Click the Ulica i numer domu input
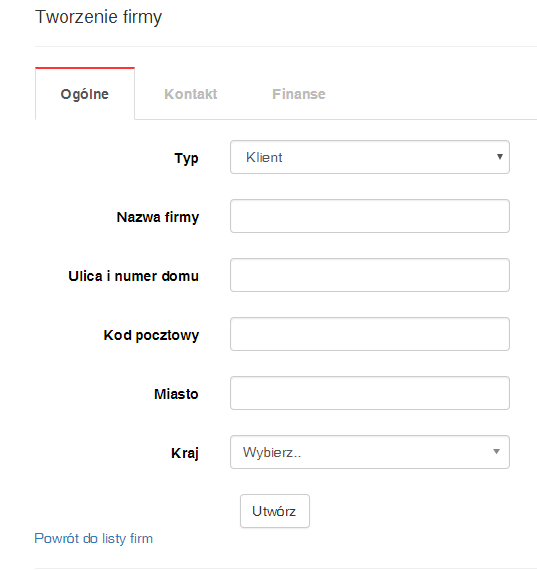 click(x=370, y=275)
